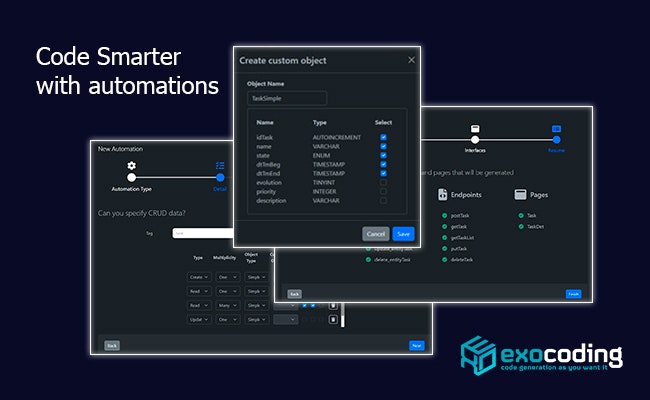Click green check icon beside getTaskList
Image resolution: width=650 pixels, height=400 pixels.
[x=444, y=238]
